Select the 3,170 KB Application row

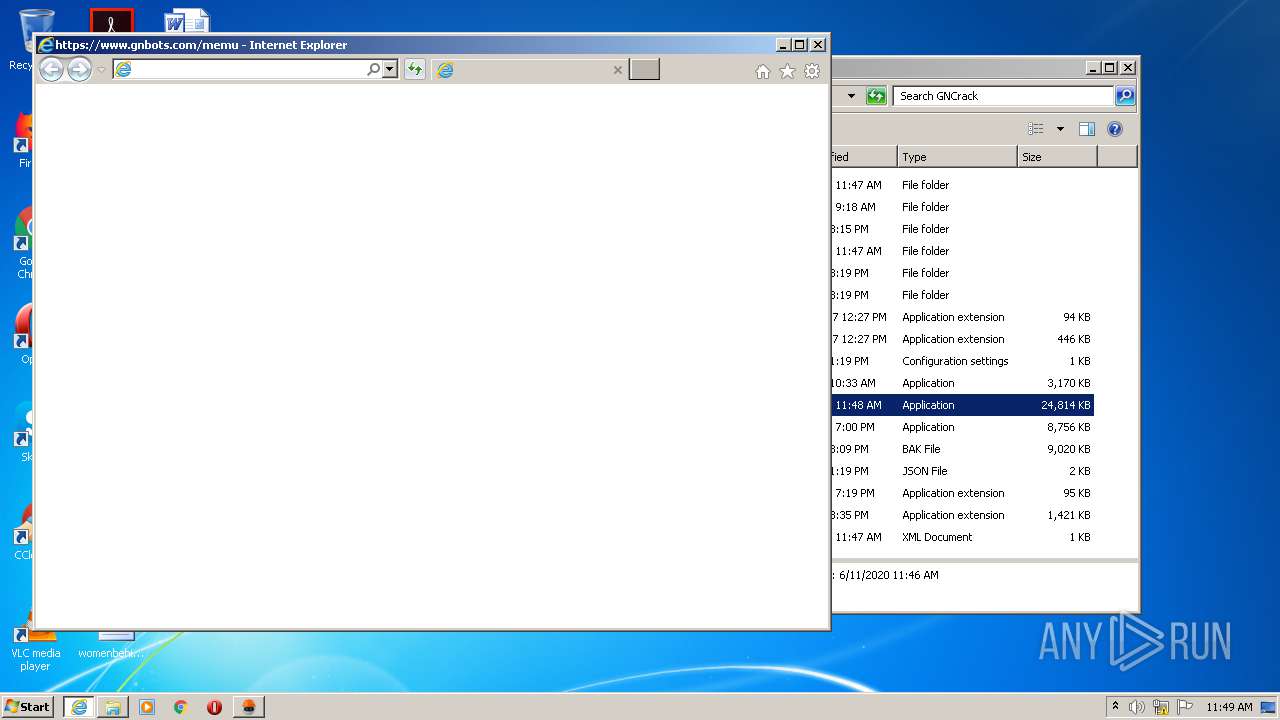click(x=962, y=383)
